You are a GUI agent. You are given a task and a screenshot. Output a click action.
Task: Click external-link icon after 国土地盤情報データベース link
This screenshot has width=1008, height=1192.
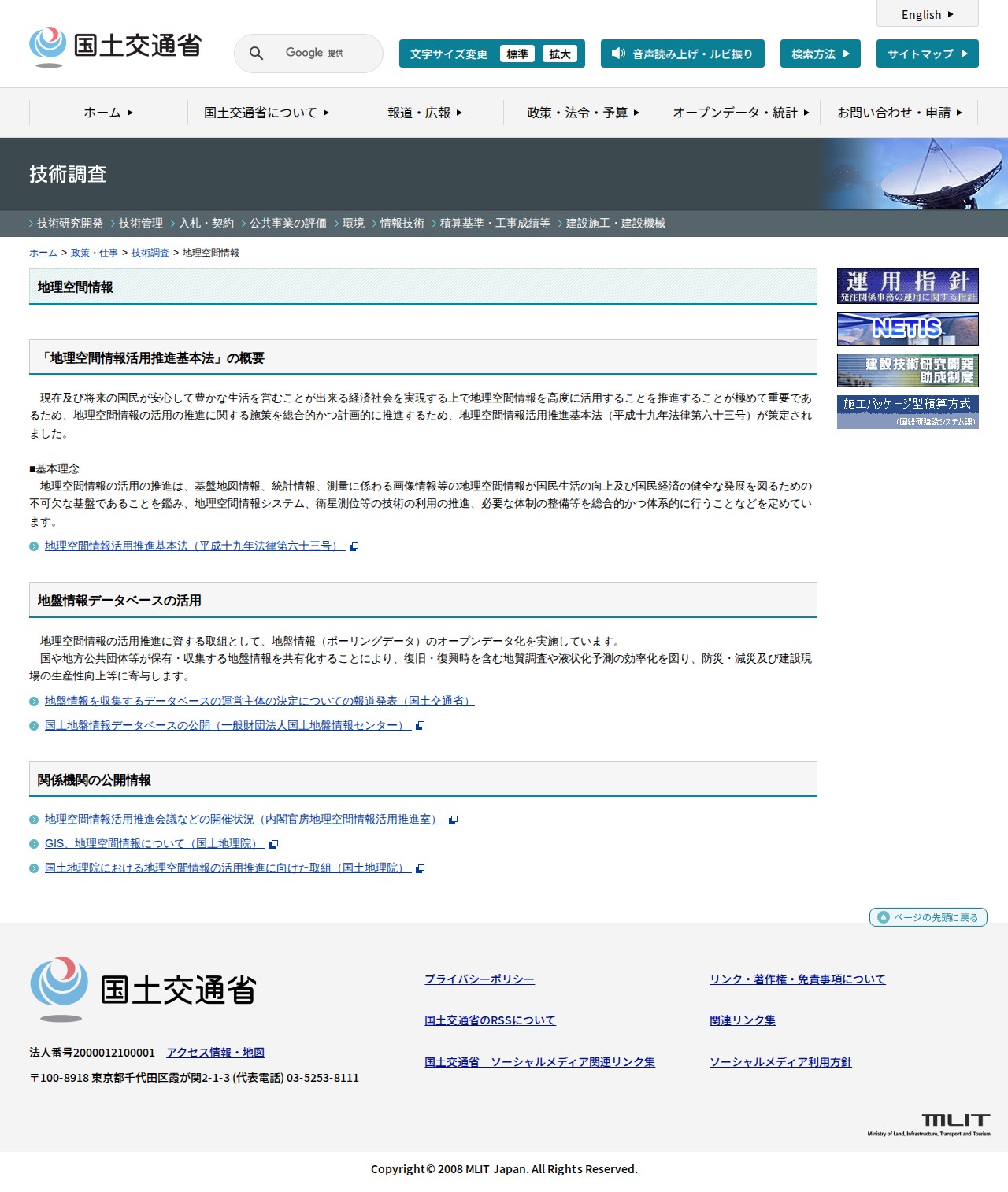pos(421,726)
